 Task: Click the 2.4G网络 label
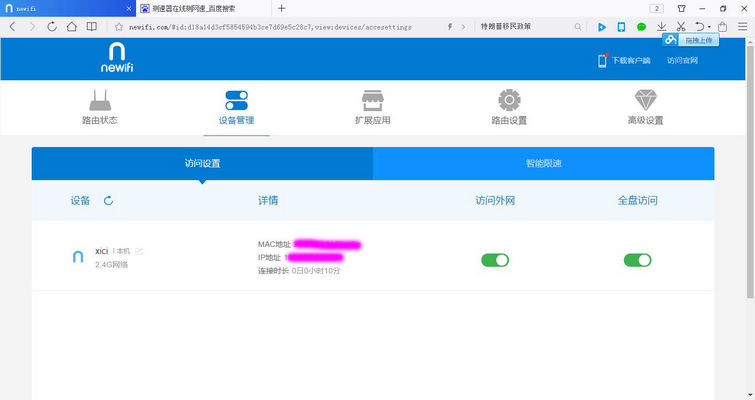111,265
